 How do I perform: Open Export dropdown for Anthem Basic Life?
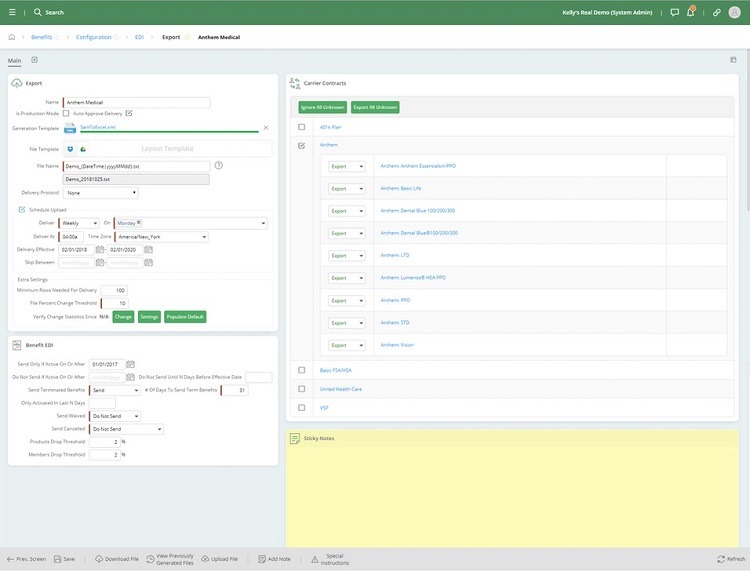347,189
